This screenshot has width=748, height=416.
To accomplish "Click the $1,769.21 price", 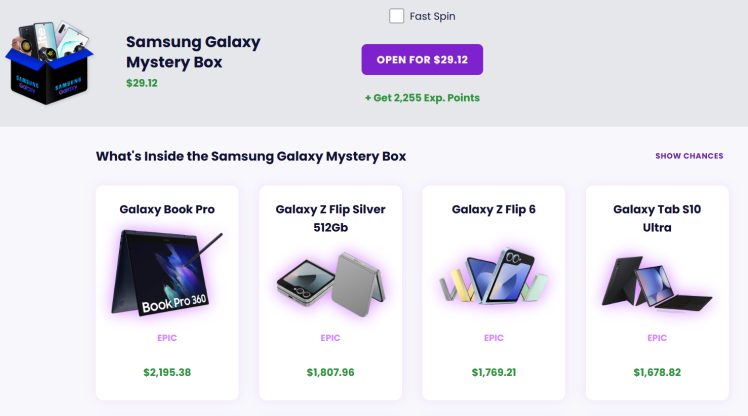I will pyautogui.click(x=494, y=373).
